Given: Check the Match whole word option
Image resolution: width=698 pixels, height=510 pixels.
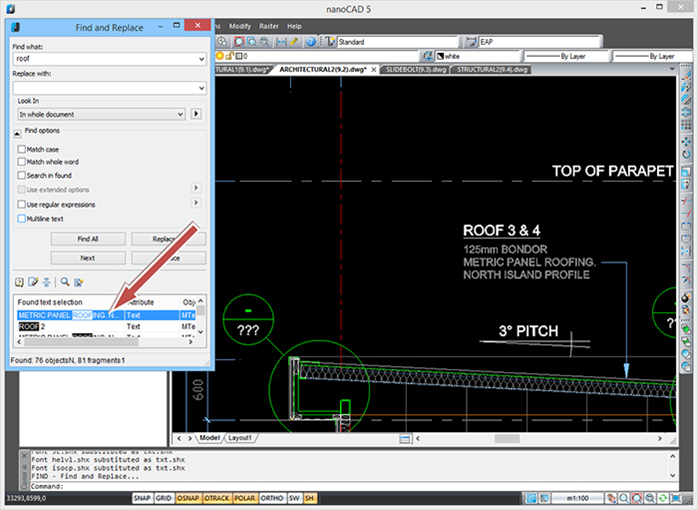Looking at the screenshot, I should point(22,162).
